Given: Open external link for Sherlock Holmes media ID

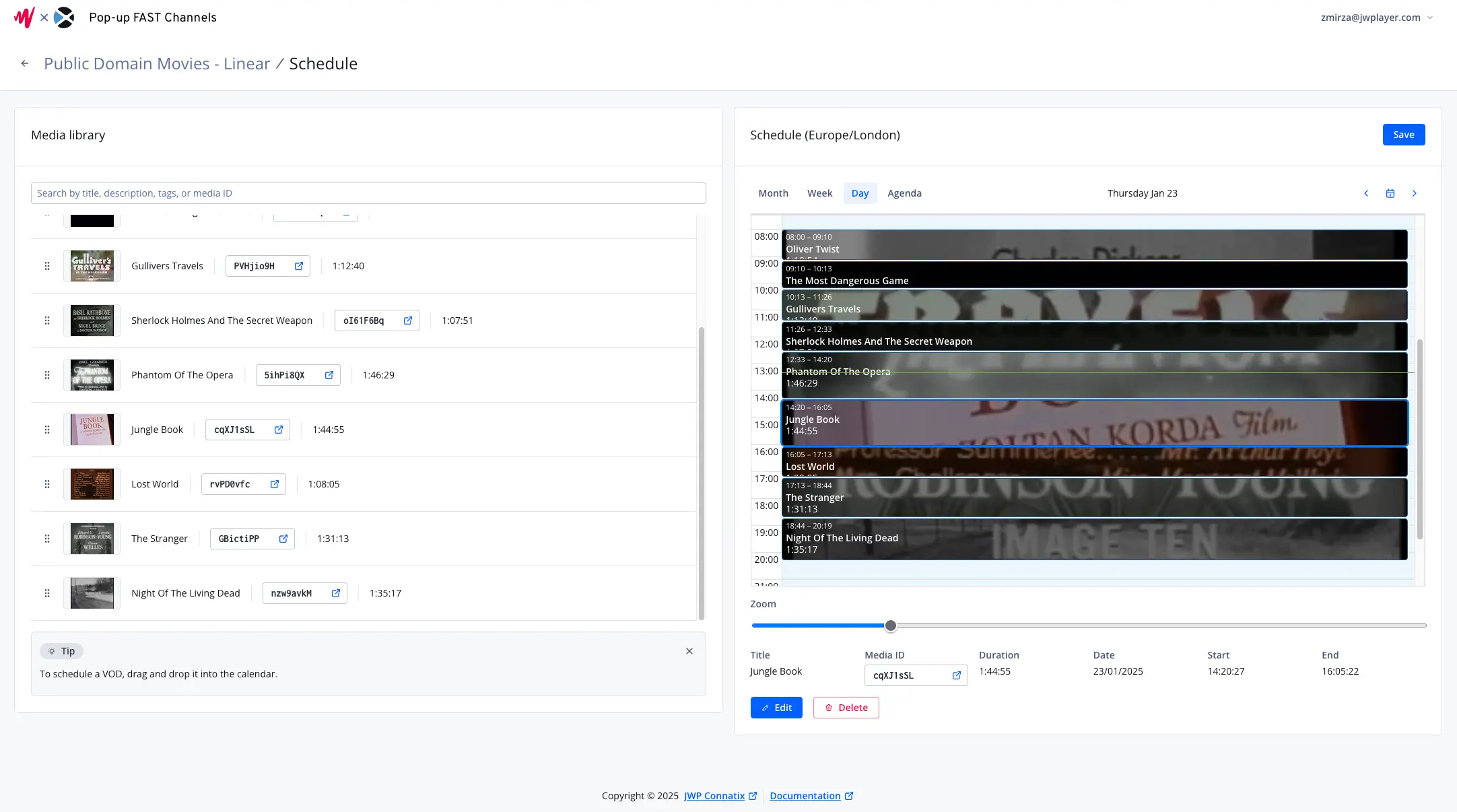Looking at the screenshot, I should 407,320.
